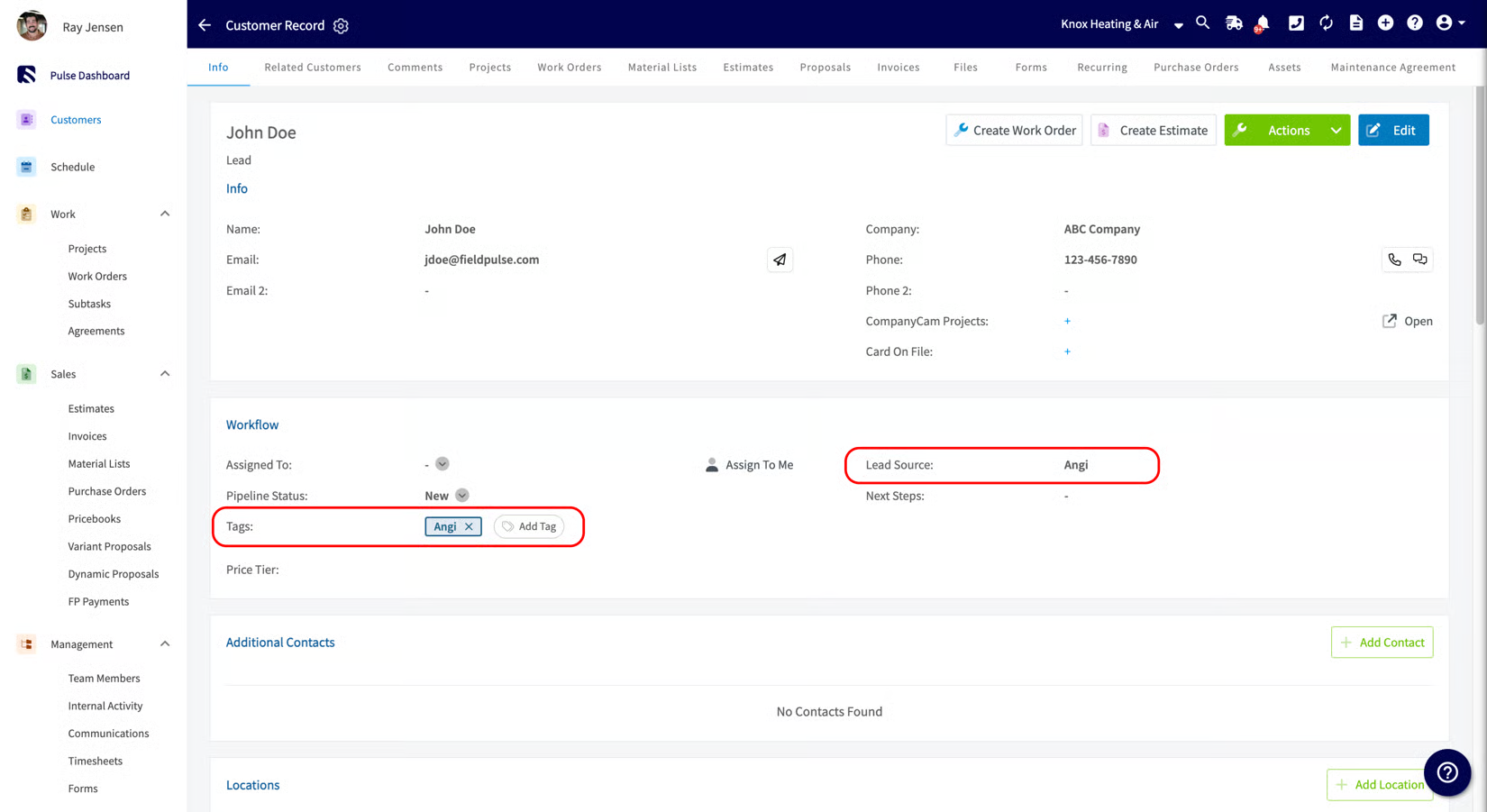Send email to jdoe@fieldpulse.com via paper plane
1487x812 pixels.
(x=780, y=260)
